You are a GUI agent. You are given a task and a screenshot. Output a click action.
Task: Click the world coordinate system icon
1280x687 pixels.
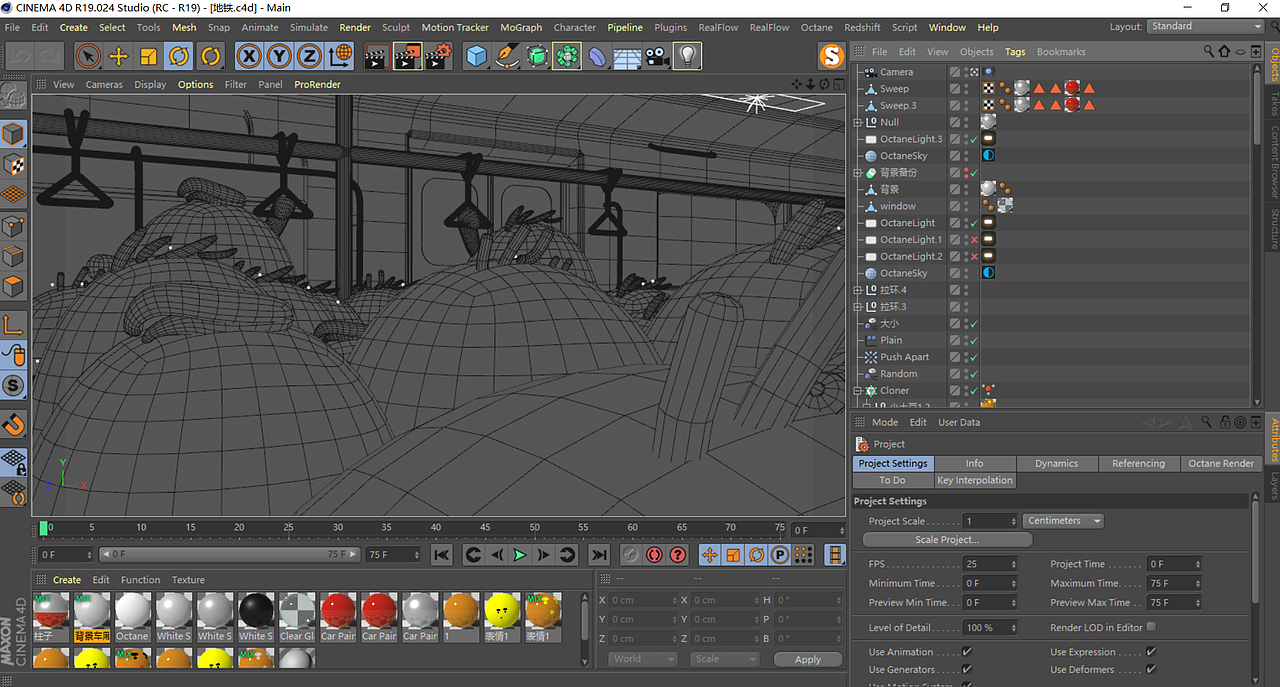point(340,56)
